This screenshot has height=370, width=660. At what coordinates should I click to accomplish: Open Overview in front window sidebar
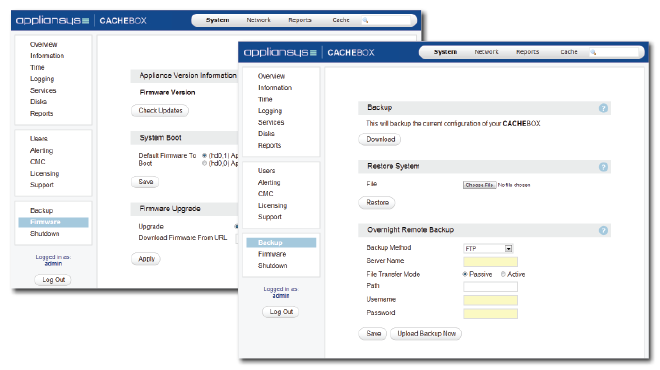point(271,76)
